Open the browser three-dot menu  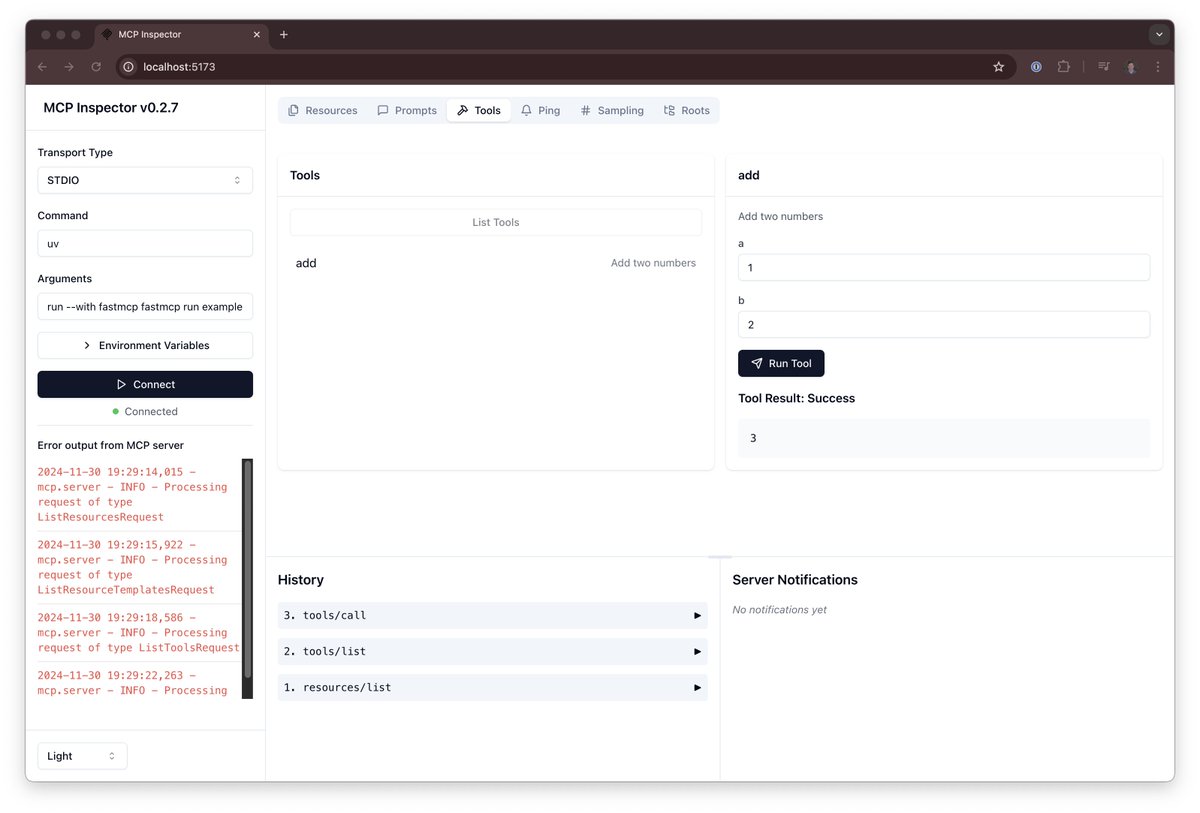pyautogui.click(x=1158, y=67)
